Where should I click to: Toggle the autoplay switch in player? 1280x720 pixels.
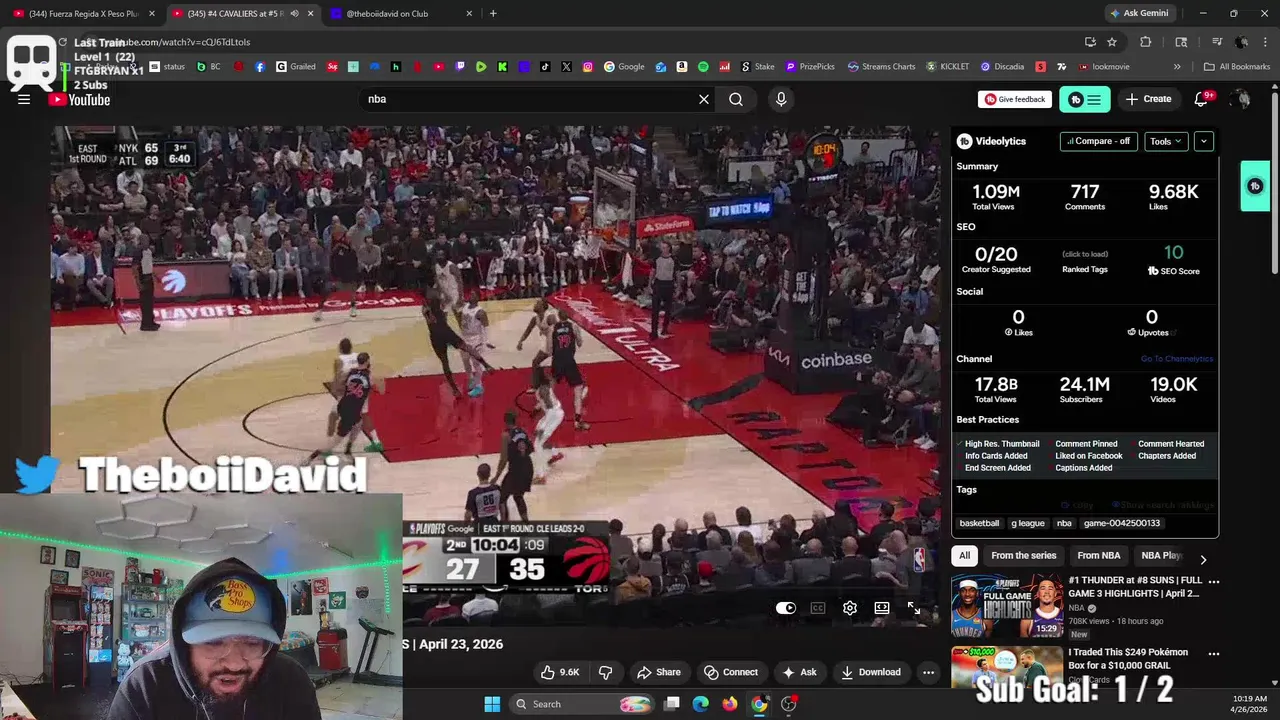tap(786, 608)
